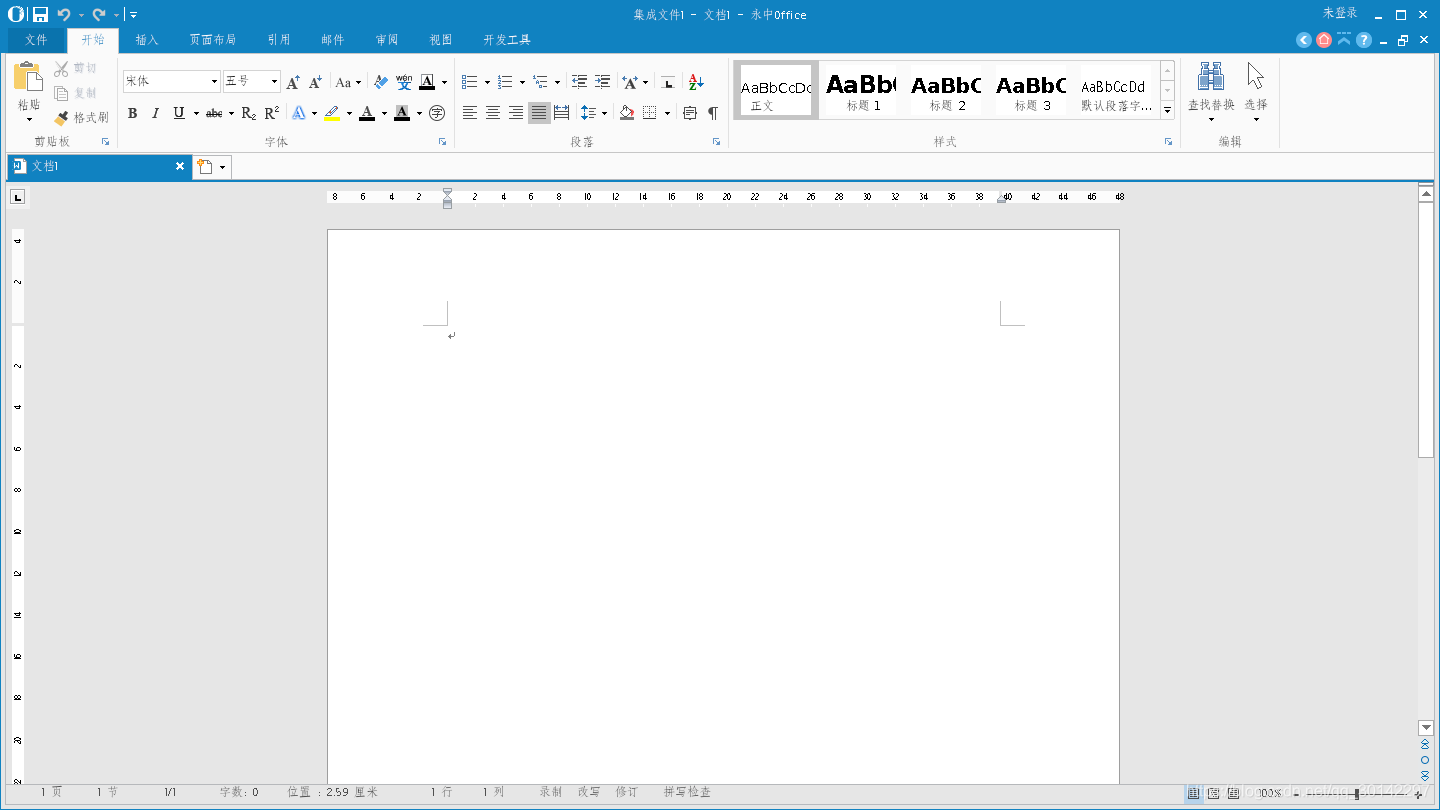Increase font size with the grow-font icon
Viewport: 1440px width, 810px height.
coord(293,82)
